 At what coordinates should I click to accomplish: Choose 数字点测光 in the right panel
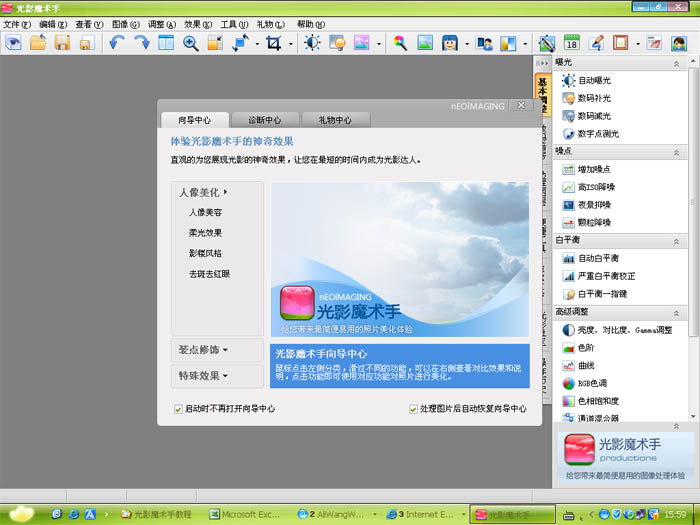[x=590, y=133]
